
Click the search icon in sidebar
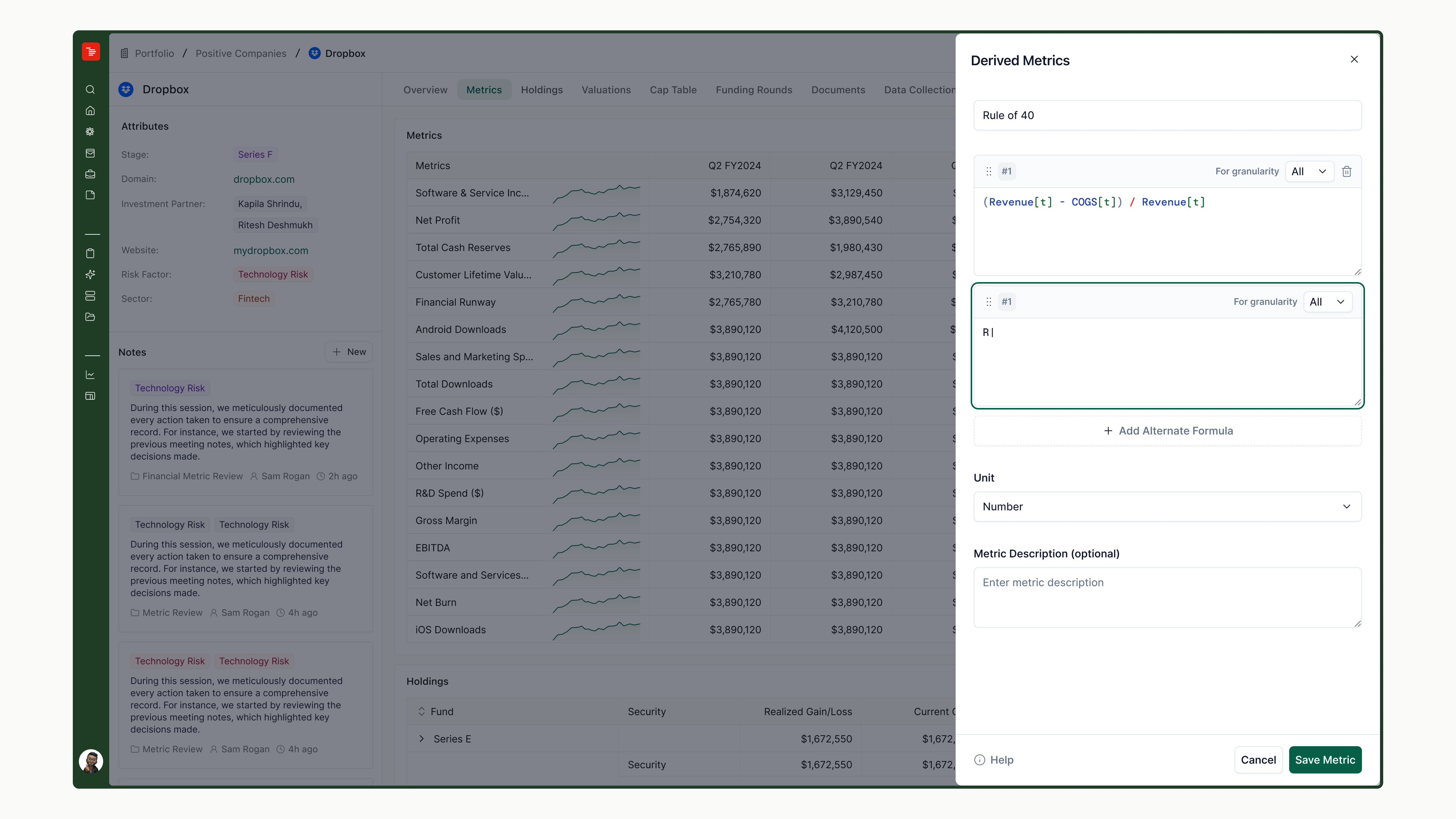(x=90, y=89)
